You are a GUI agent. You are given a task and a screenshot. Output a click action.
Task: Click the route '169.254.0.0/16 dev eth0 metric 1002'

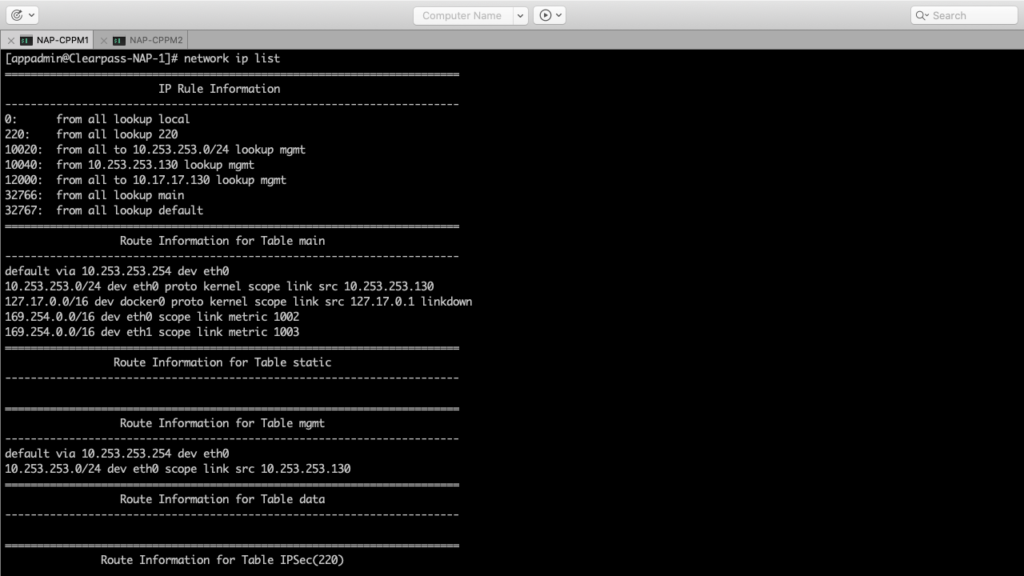(x=152, y=317)
